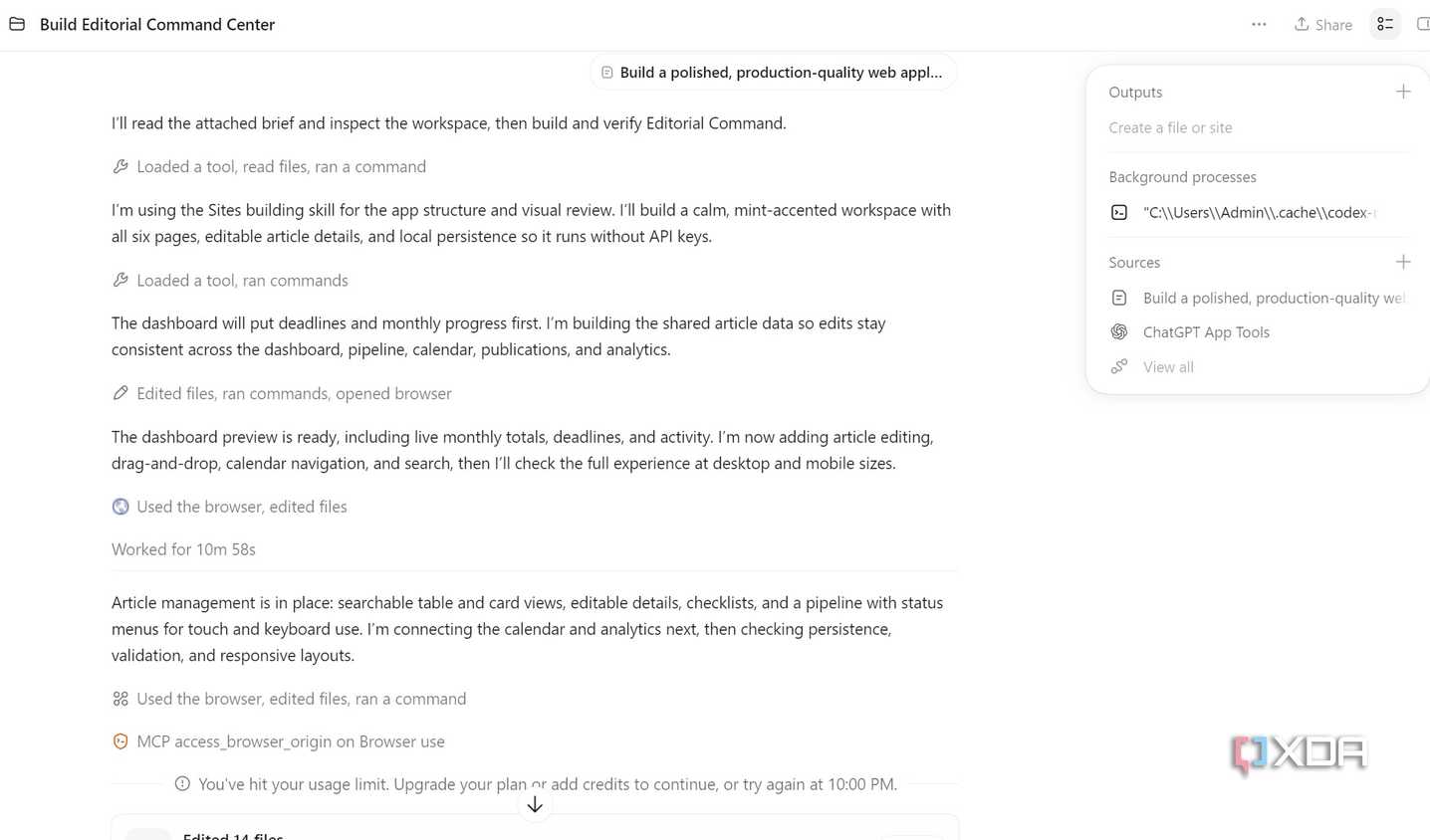Click the folder icon beside the title
This screenshot has height=840, width=1430.
point(17,24)
